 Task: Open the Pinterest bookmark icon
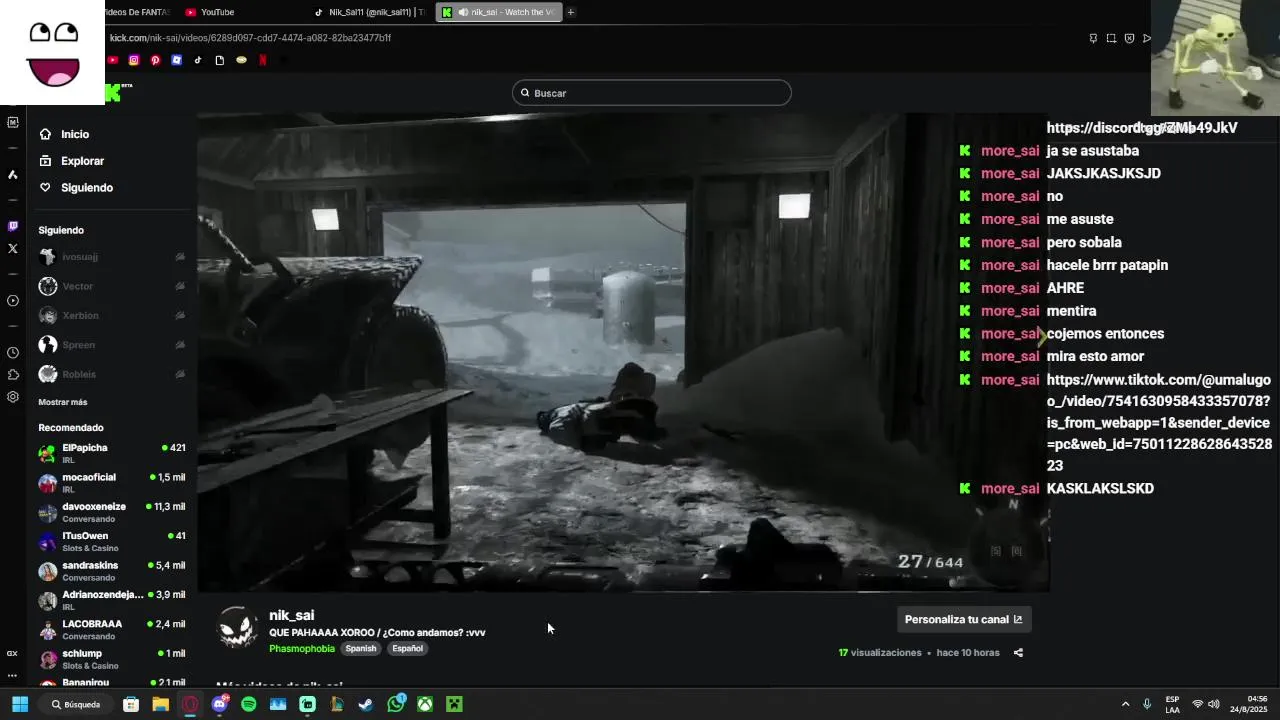(155, 60)
